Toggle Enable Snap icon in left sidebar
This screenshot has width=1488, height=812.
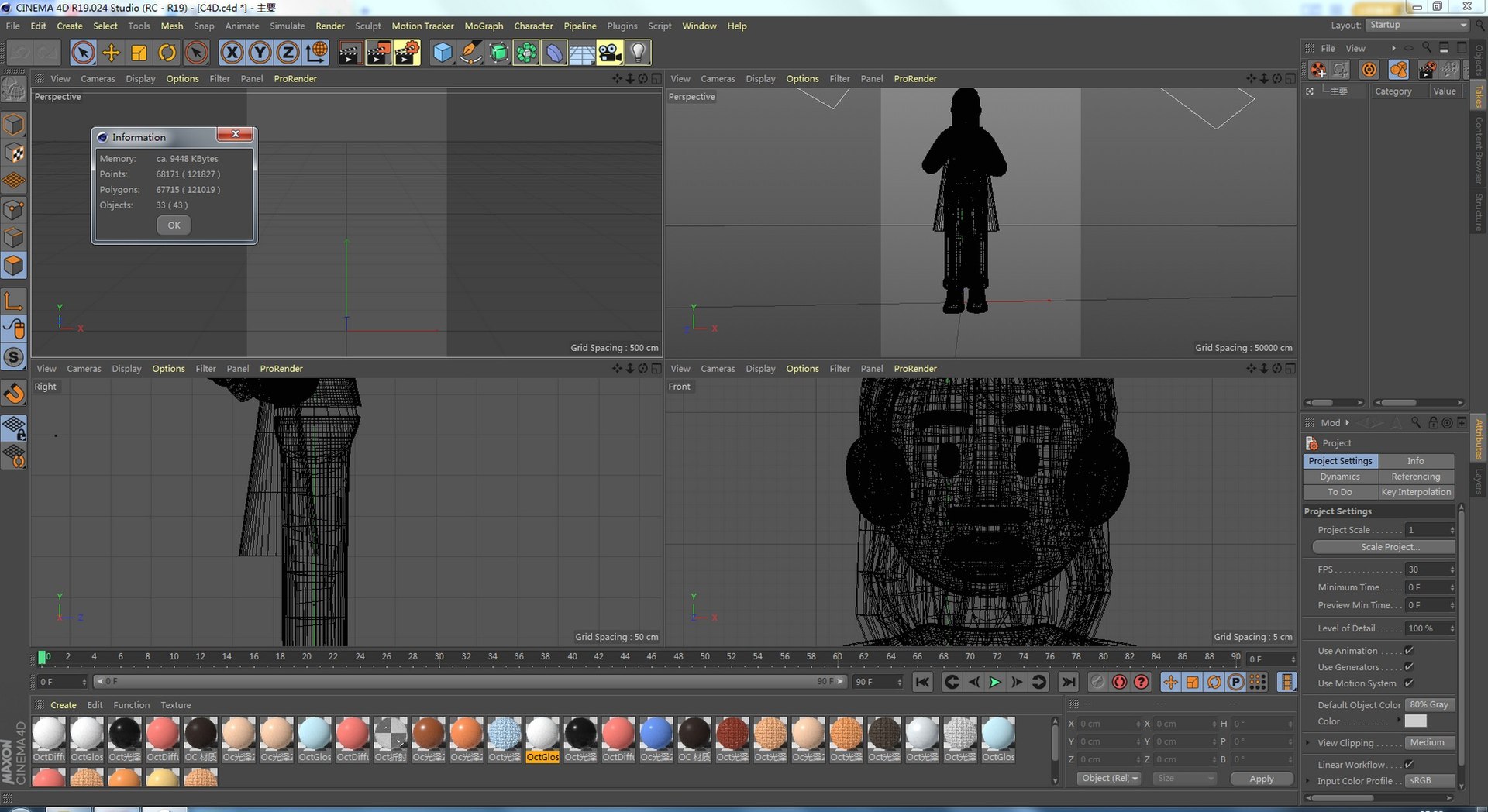point(14,393)
